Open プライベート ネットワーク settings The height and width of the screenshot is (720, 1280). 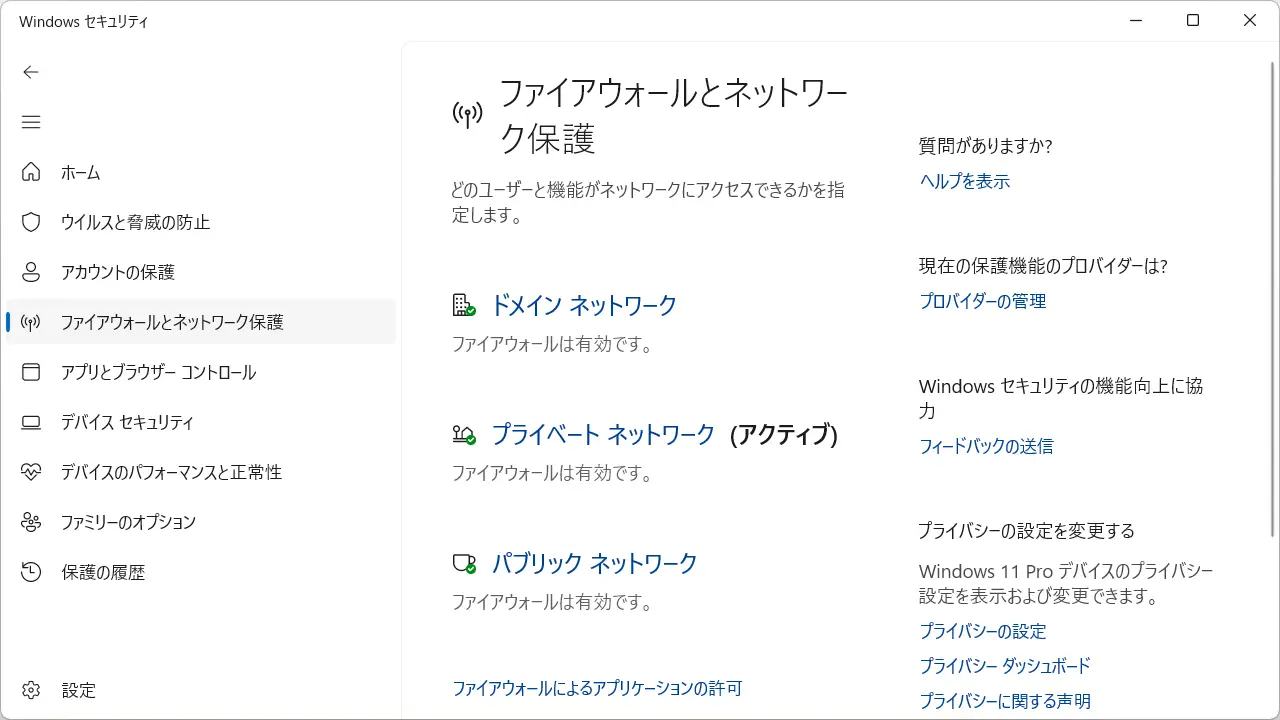[603, 434]
